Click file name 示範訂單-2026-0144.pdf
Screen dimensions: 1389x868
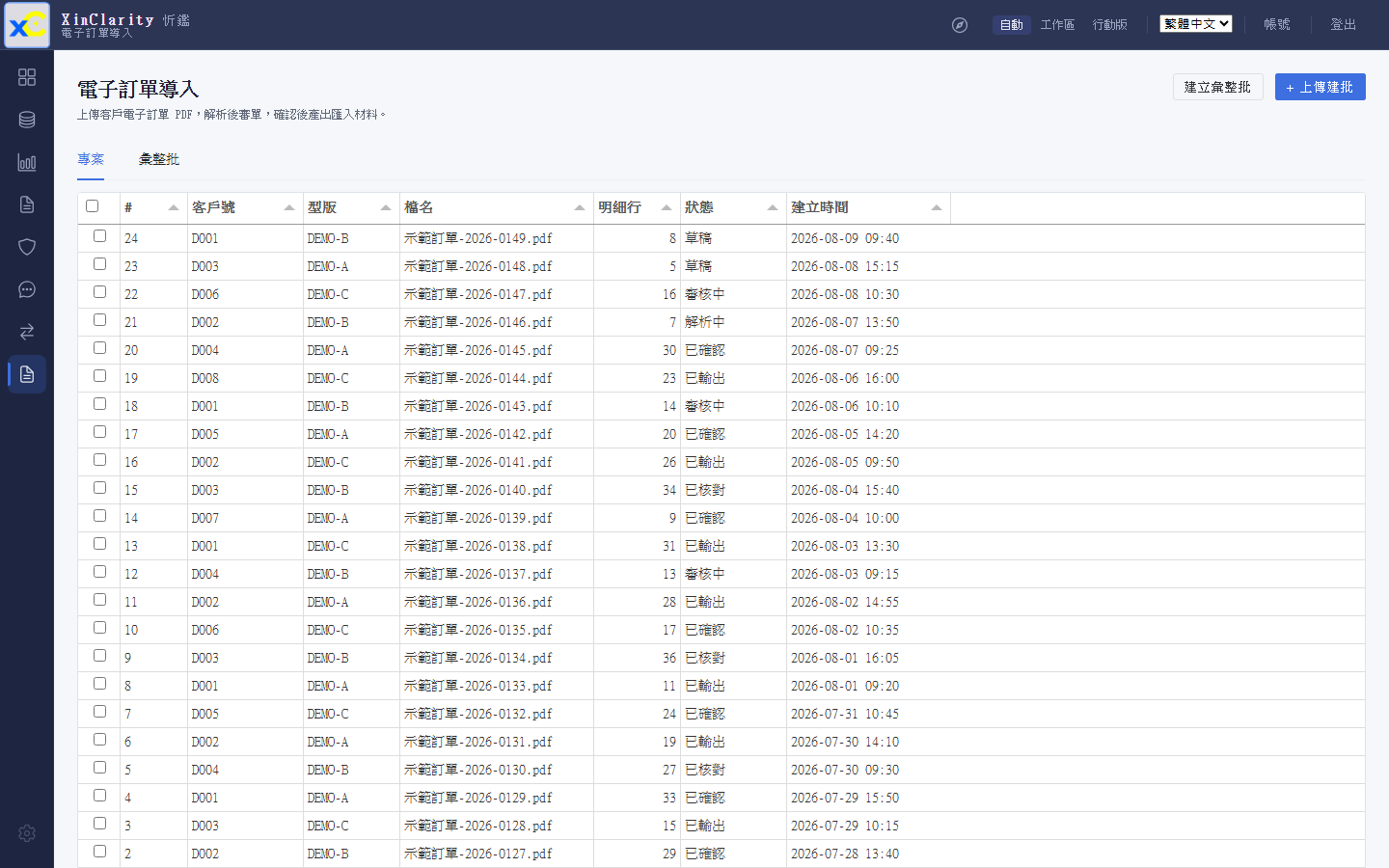point(478,378)
